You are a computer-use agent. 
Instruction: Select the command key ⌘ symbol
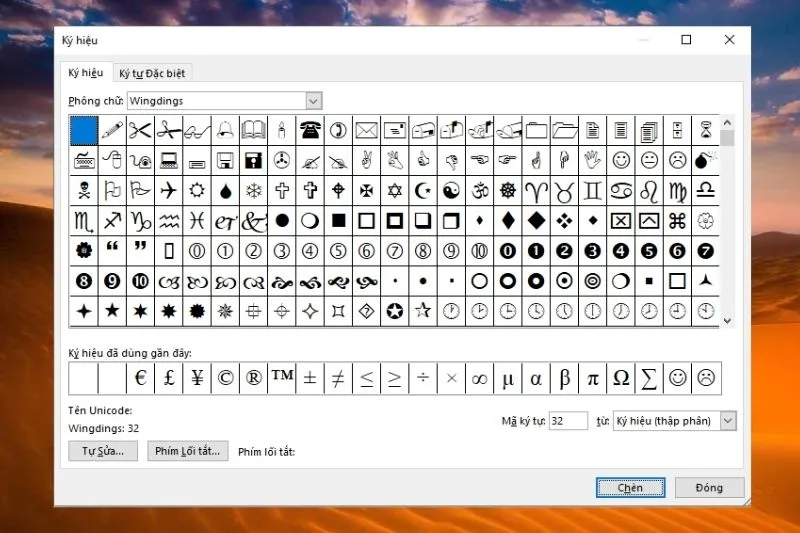coord(677,221)
